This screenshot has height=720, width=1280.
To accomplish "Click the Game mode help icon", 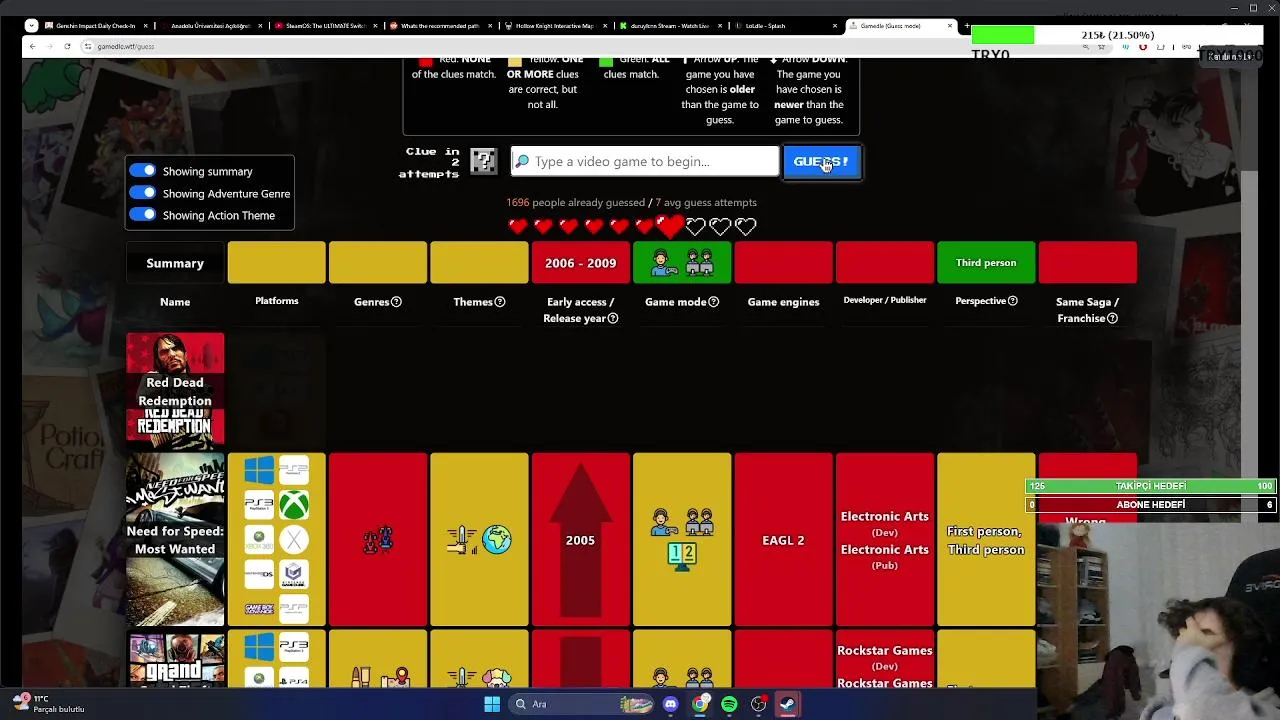I will click(x=713, y=302).
